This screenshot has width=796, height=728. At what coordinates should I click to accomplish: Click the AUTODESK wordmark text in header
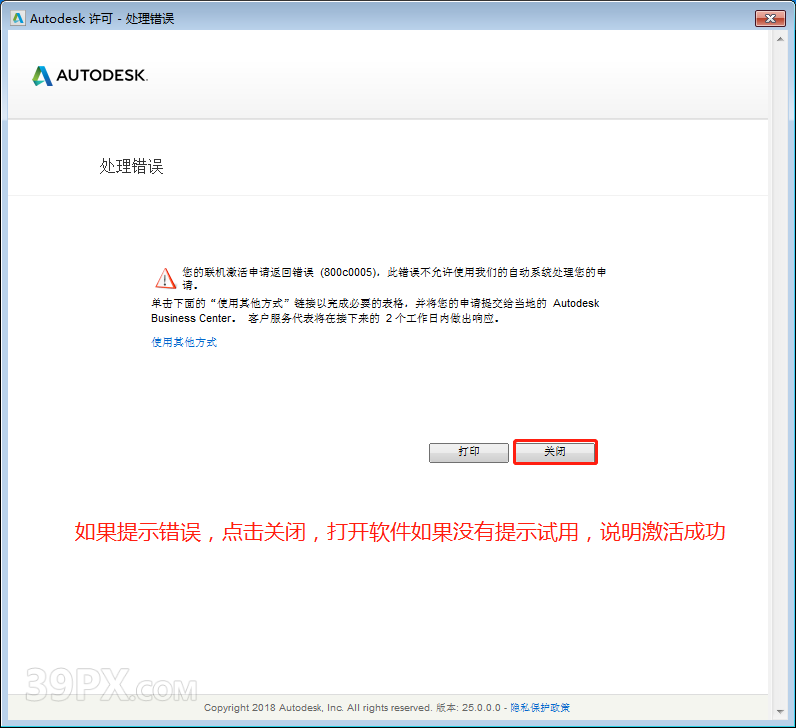point(102,76)
